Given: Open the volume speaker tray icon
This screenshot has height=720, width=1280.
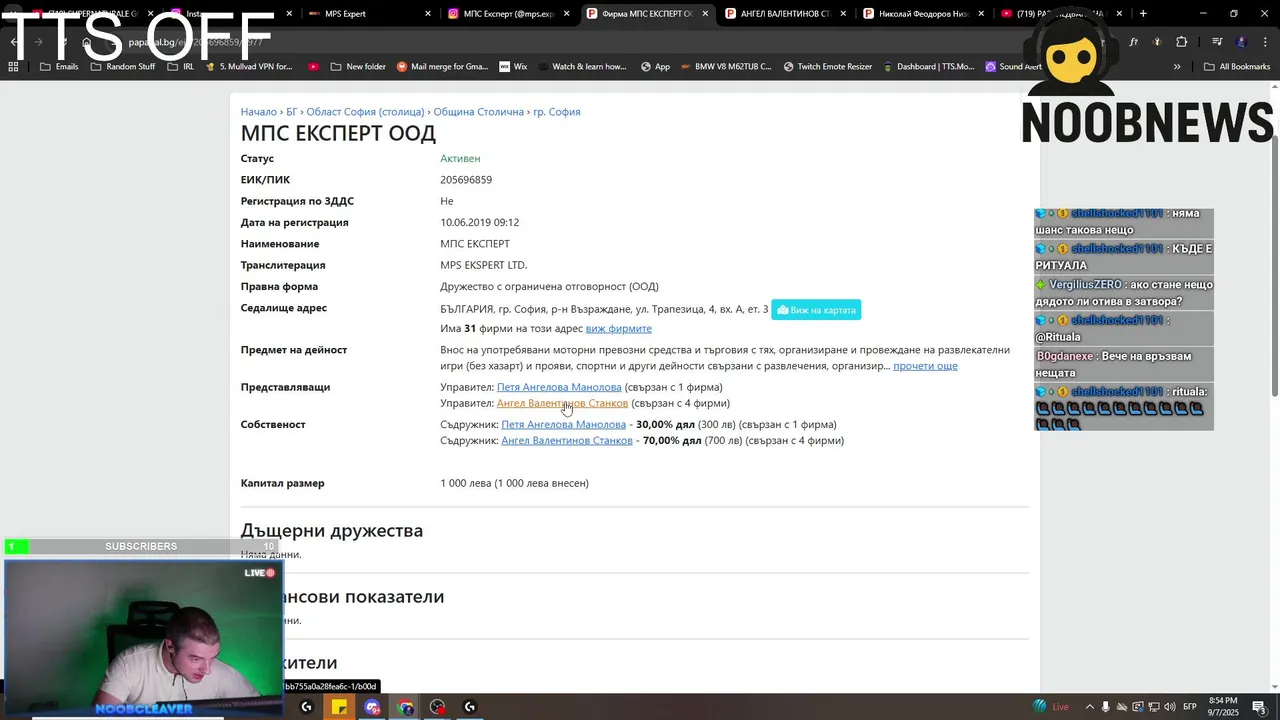Looking at the screenshot, I should (1168, 707).
